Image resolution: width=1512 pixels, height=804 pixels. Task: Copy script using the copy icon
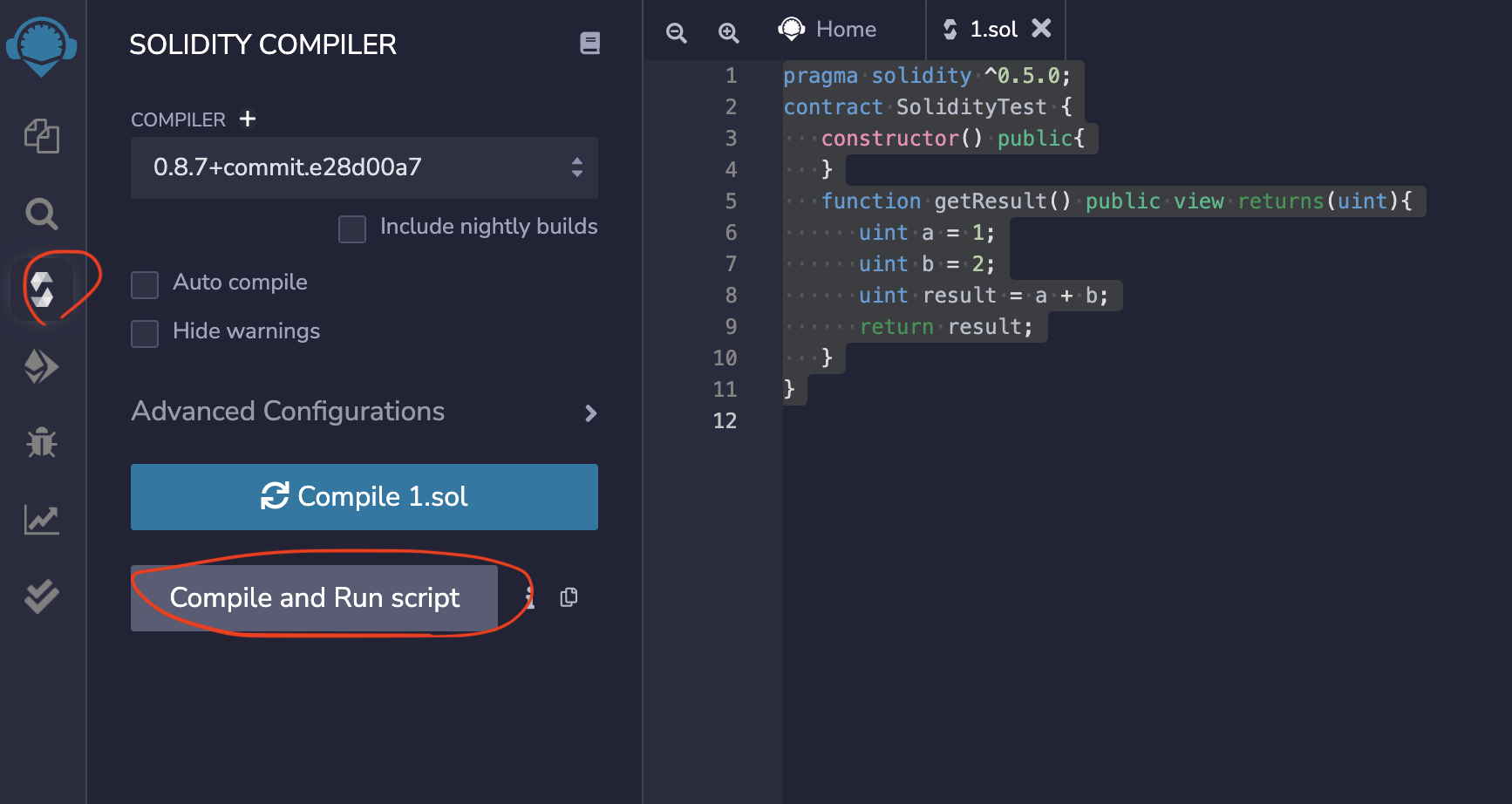tap(569, 597)
